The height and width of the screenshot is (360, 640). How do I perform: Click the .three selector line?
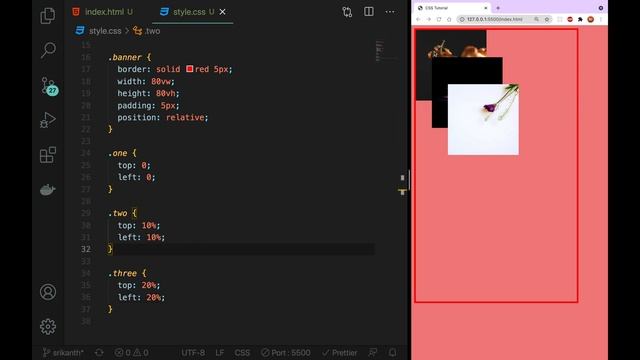[127, 273]
